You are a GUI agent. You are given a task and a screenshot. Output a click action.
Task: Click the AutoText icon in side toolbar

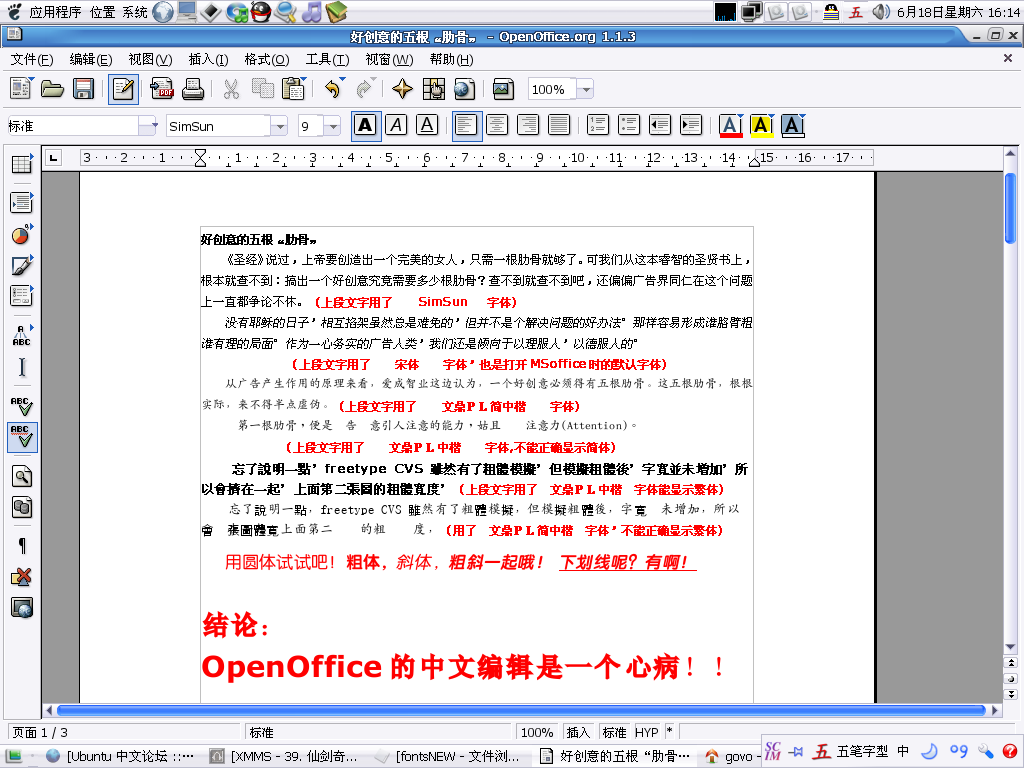tap(22, 335)
